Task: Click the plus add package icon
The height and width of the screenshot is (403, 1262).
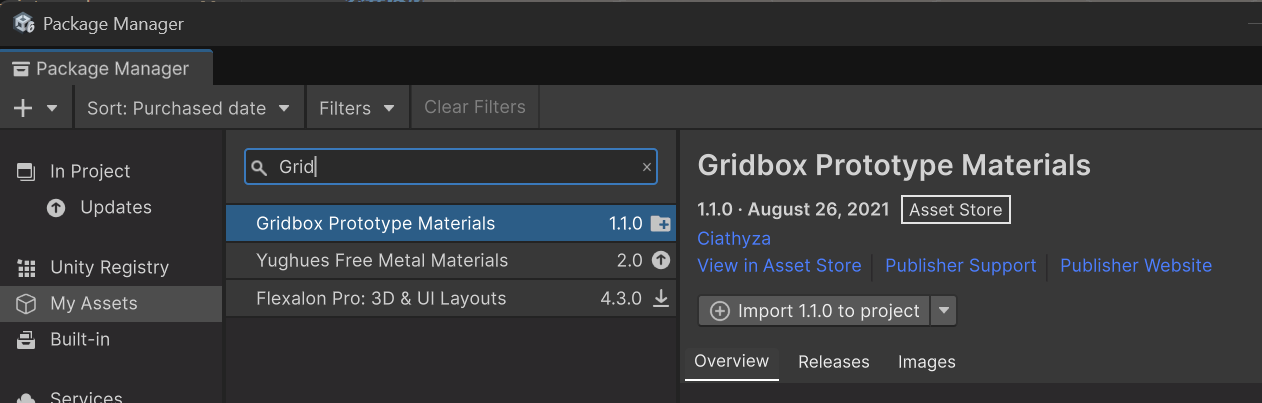Action: coord(23,108)
